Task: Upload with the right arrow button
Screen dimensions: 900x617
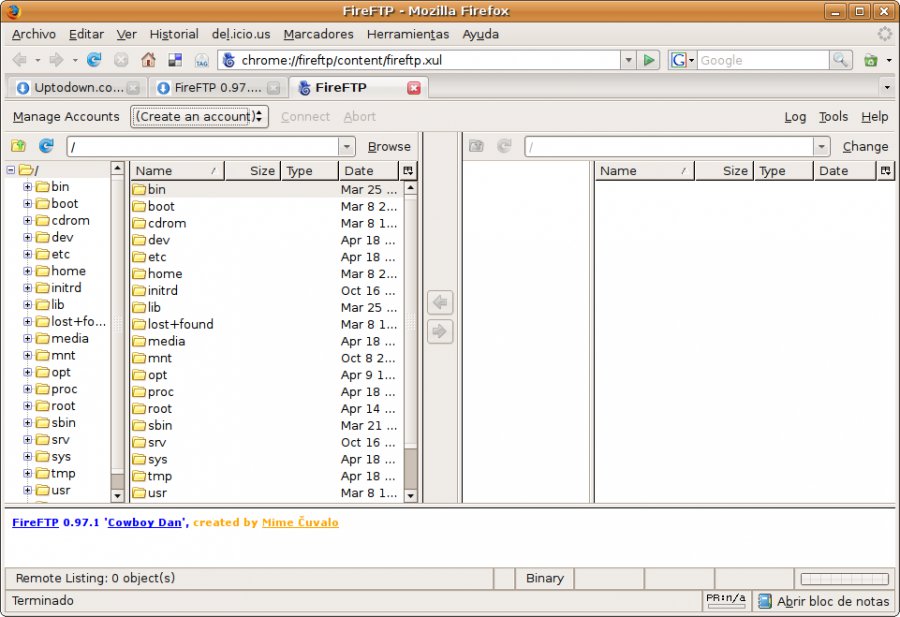Action: pyautogui.click(x=440, y=331)
